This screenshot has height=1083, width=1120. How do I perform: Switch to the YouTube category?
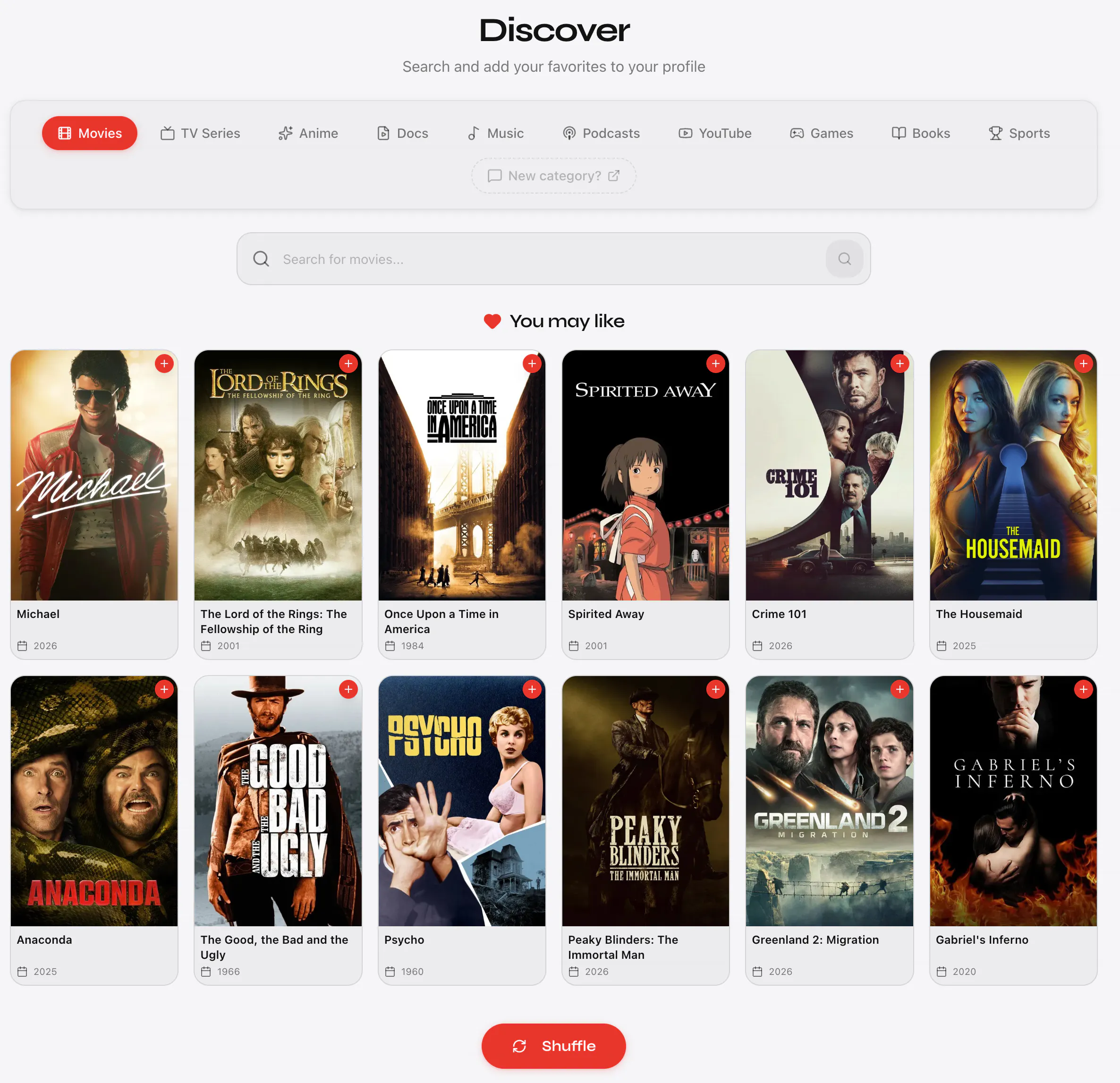pyautogui.click(x=714, y=133)
